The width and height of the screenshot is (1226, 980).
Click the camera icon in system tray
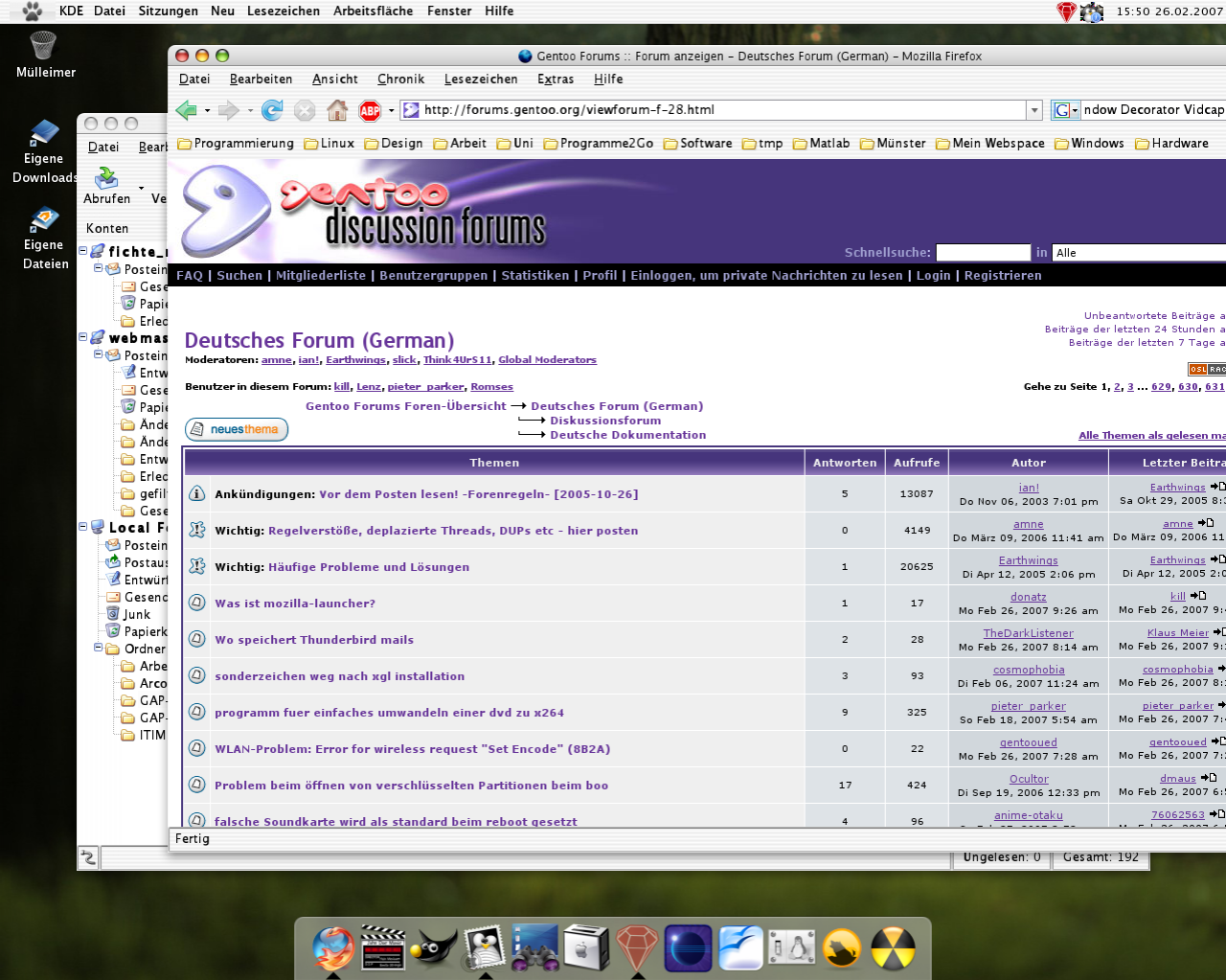tap(1092, 11)
